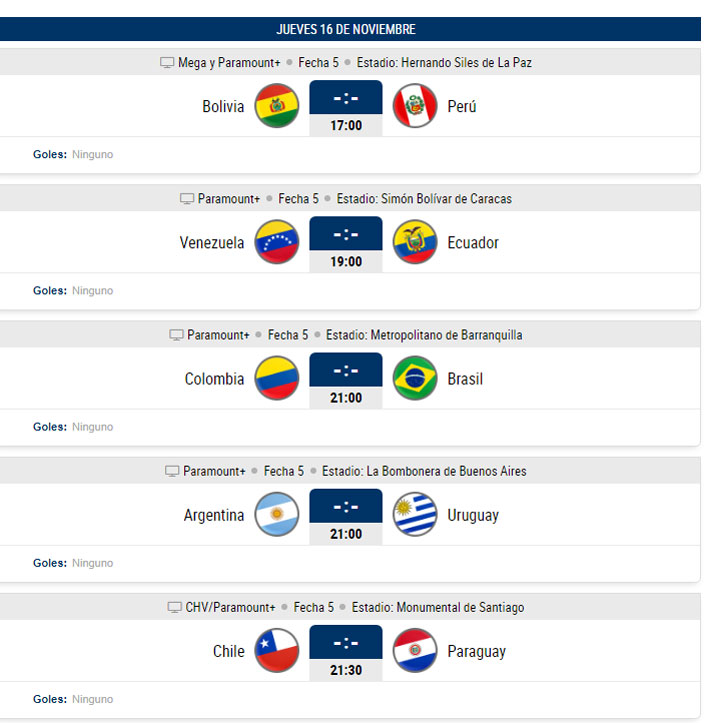
Task: Click the Perú flag icon
Action: 415,106
